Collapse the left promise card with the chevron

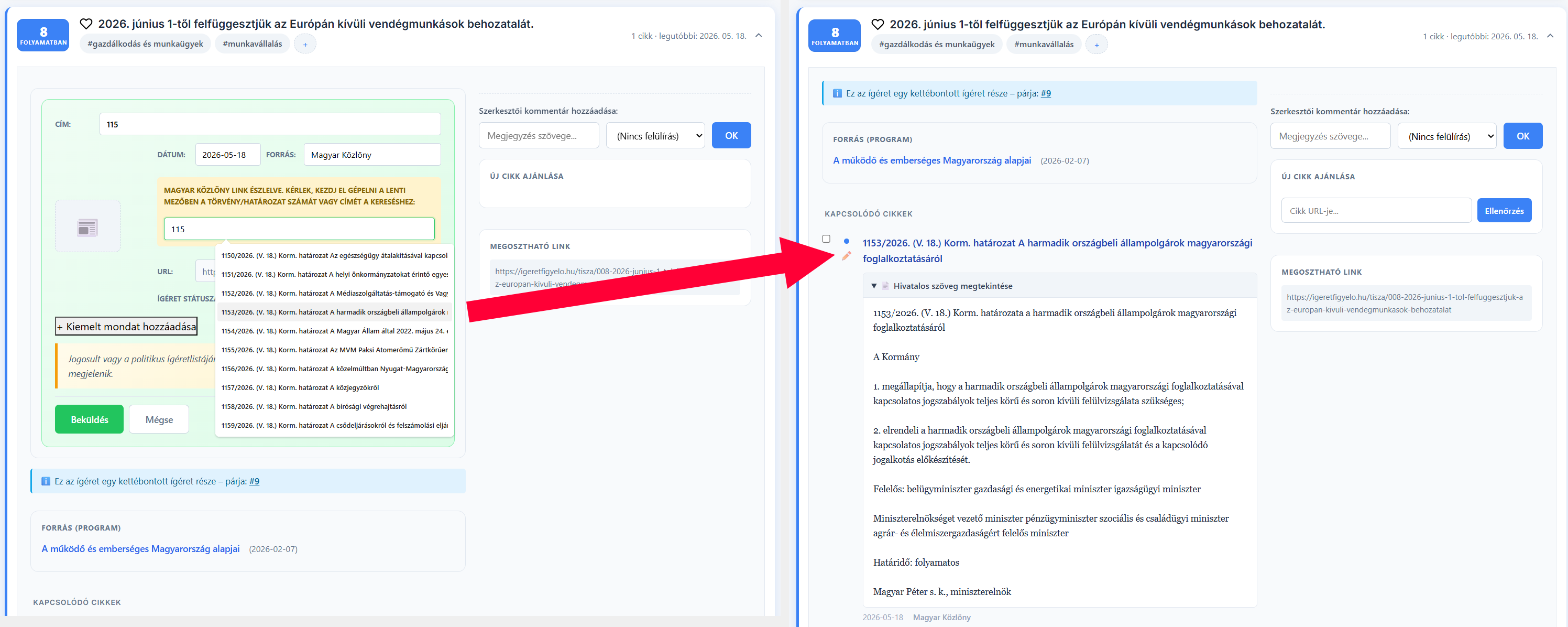[x=759, y=35]
